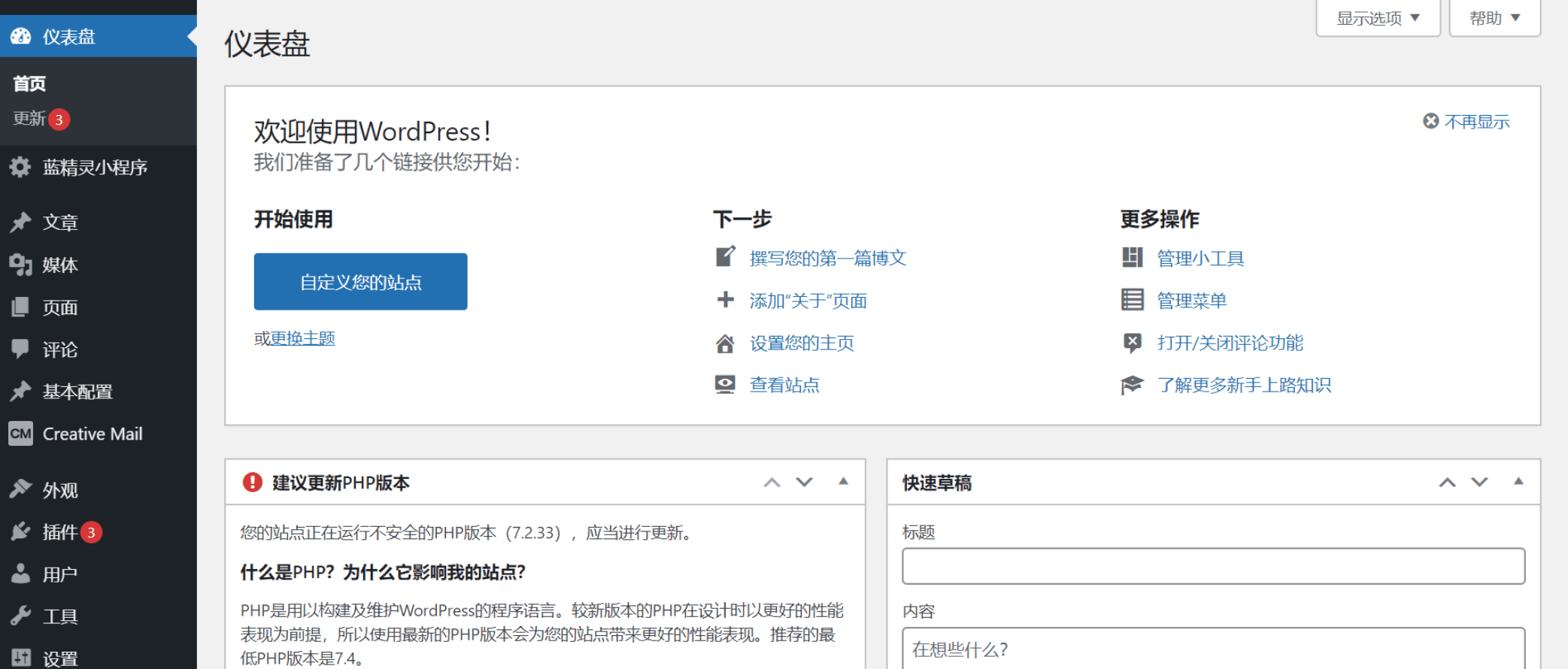Click the paintbrush icon beside 外观

(20, 489)
